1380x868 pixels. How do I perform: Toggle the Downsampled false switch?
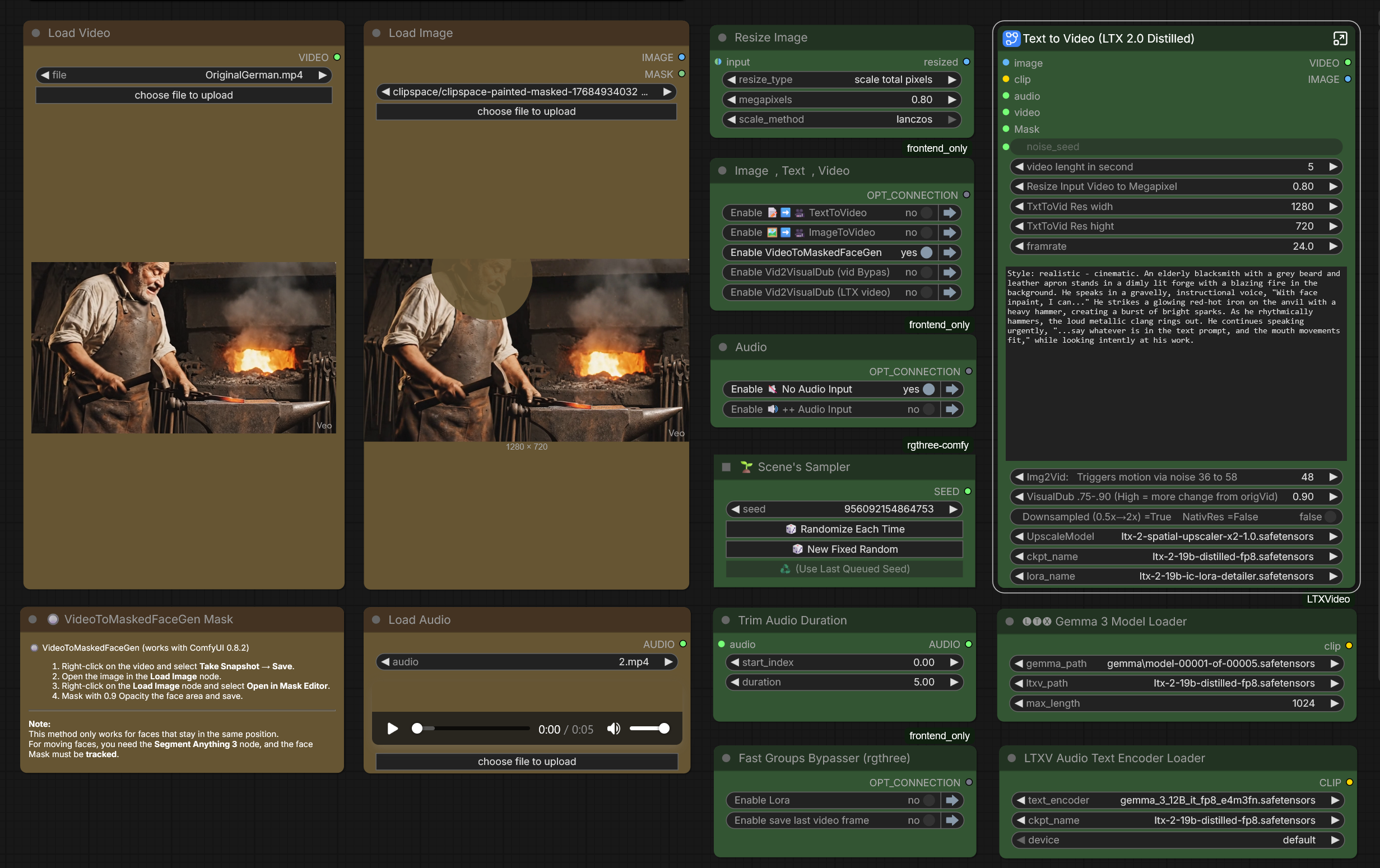pyautogui.click(x=1330, y=517)
